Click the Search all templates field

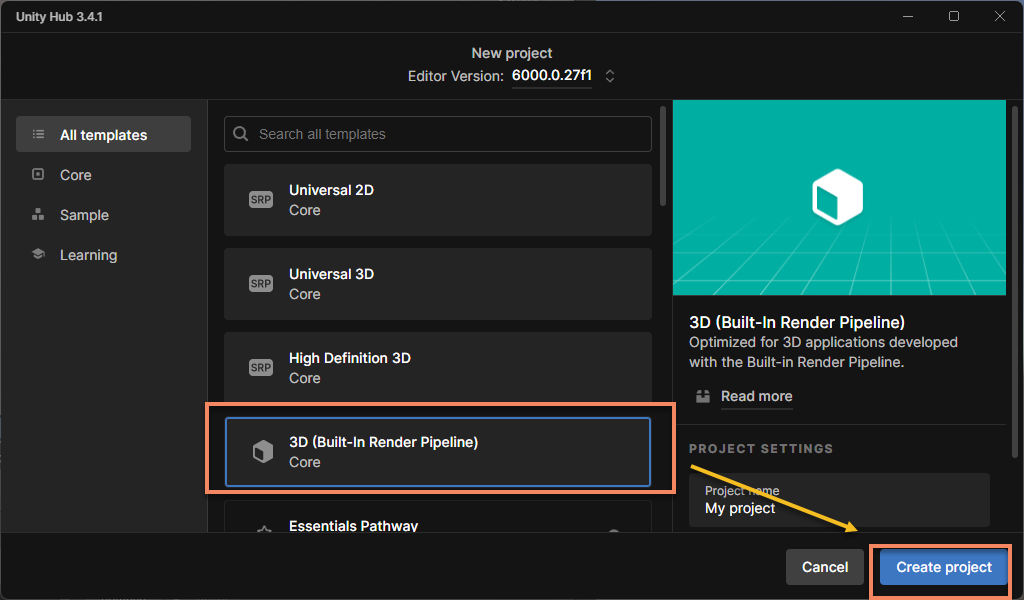[440, 134]
